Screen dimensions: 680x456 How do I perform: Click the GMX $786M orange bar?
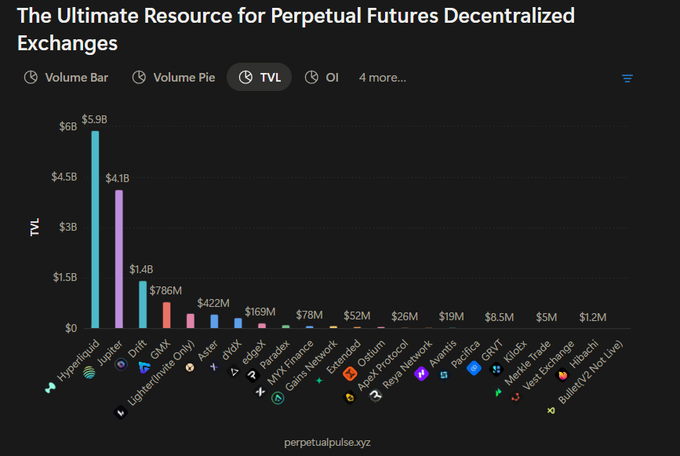pos(167,315)
